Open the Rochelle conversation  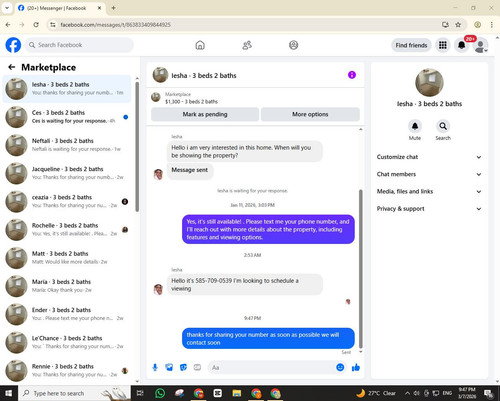pos(67,229)
